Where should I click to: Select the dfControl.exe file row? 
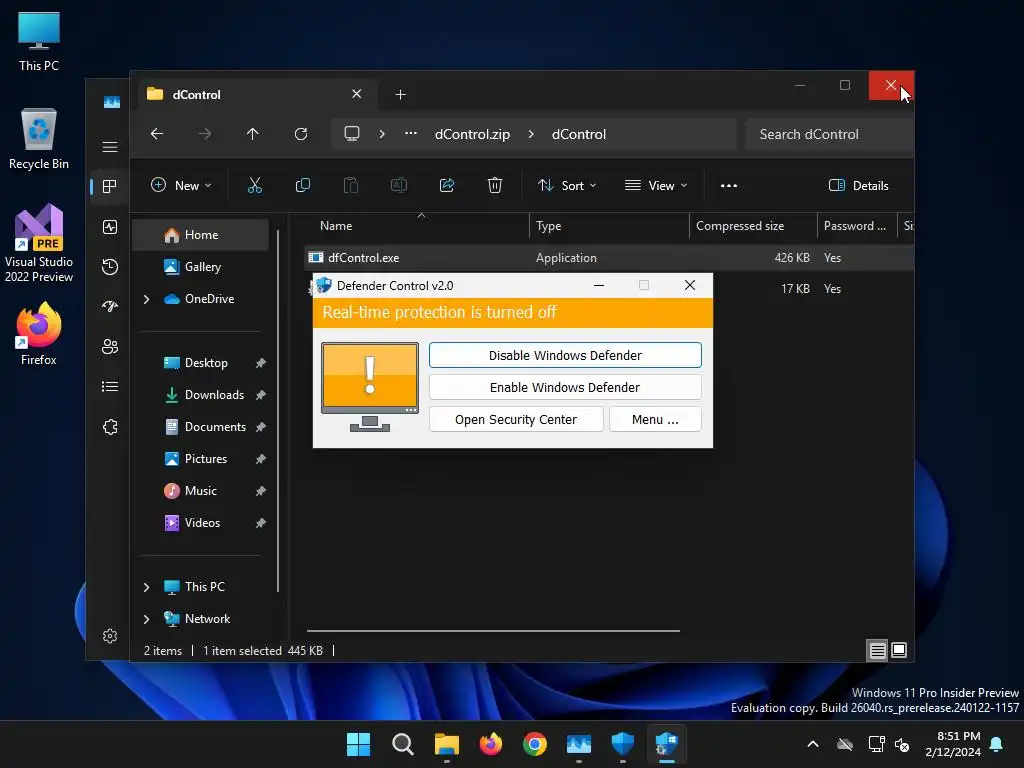pyautogui.click(x=609, y=258)
